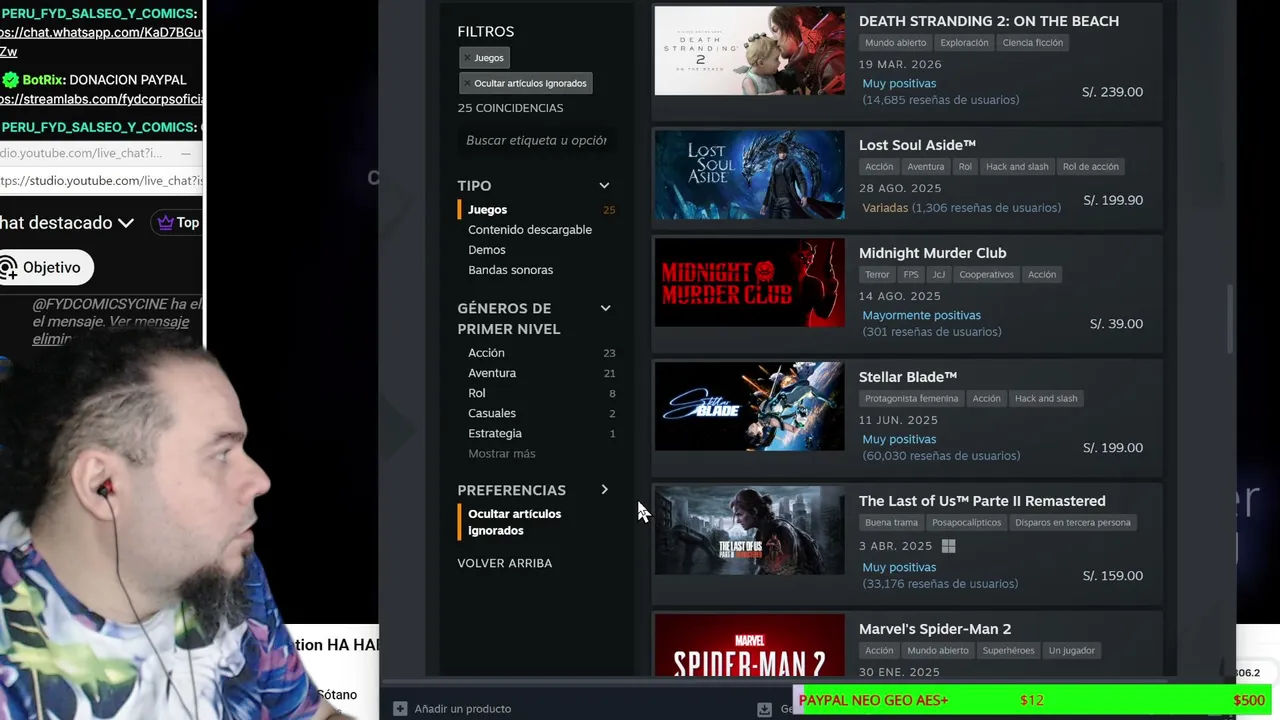Focus the Buscar etiqueta u opción field
The image size is (1280, 720).
pyautogui.click(x=536, y=140)
